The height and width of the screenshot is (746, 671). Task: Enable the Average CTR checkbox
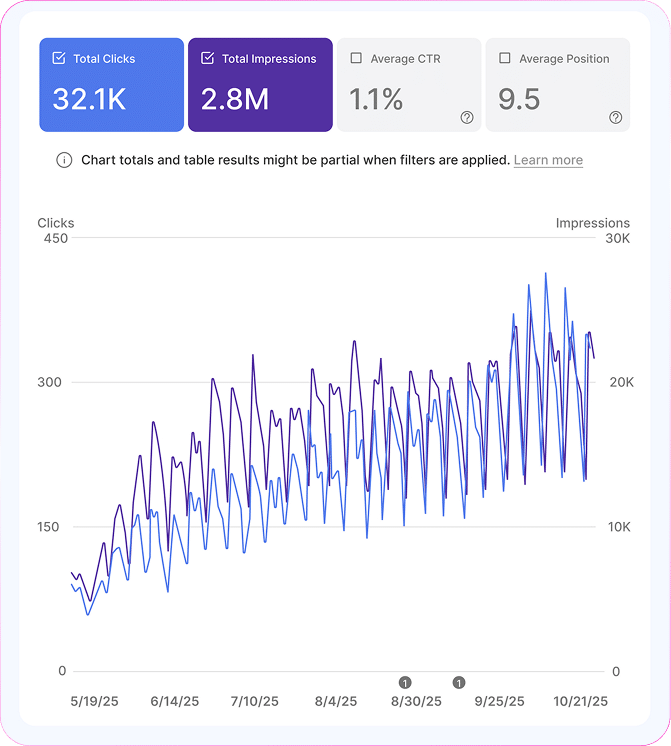tap(356, 59)
